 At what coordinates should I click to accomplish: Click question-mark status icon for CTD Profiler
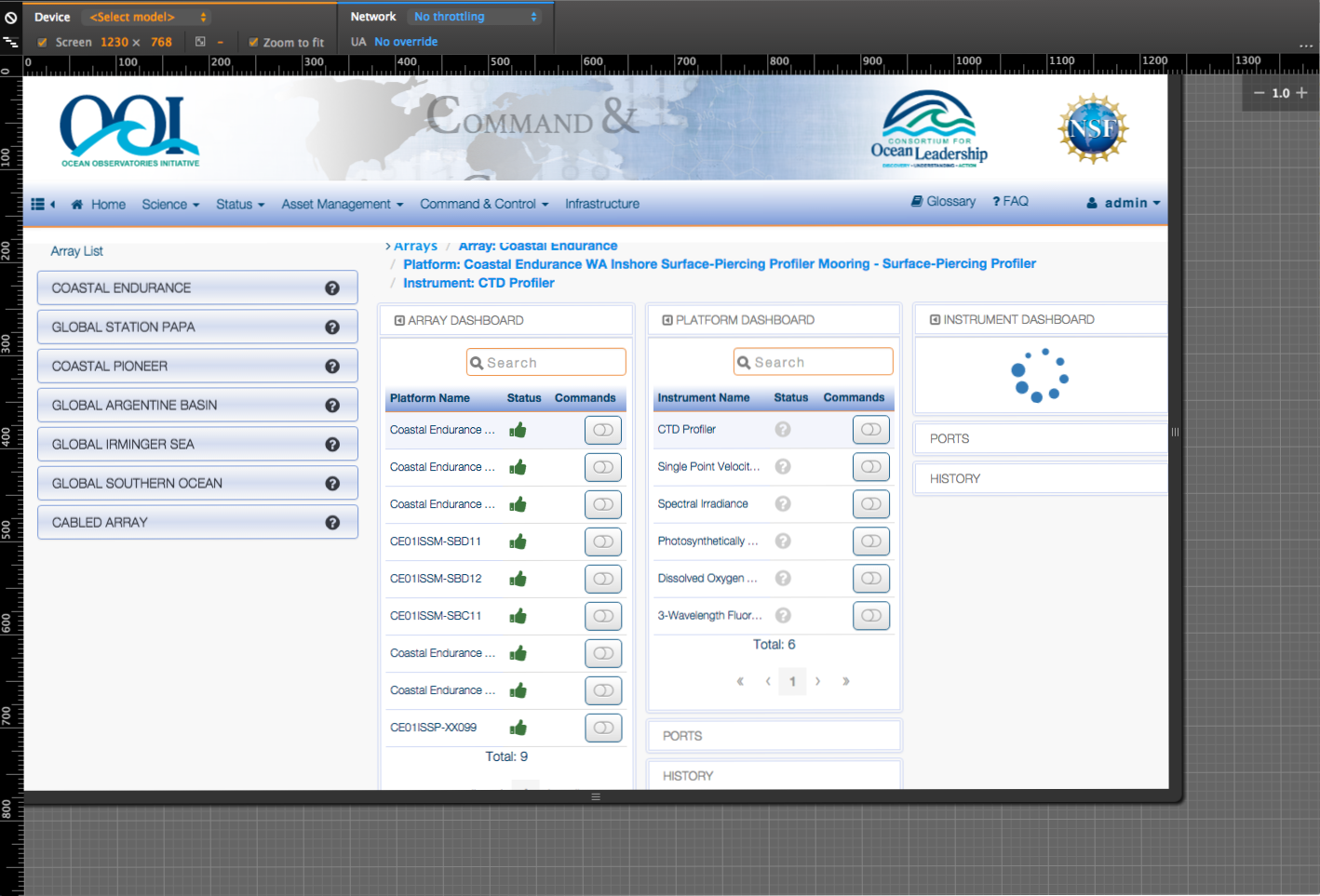[x=783, y=430]
